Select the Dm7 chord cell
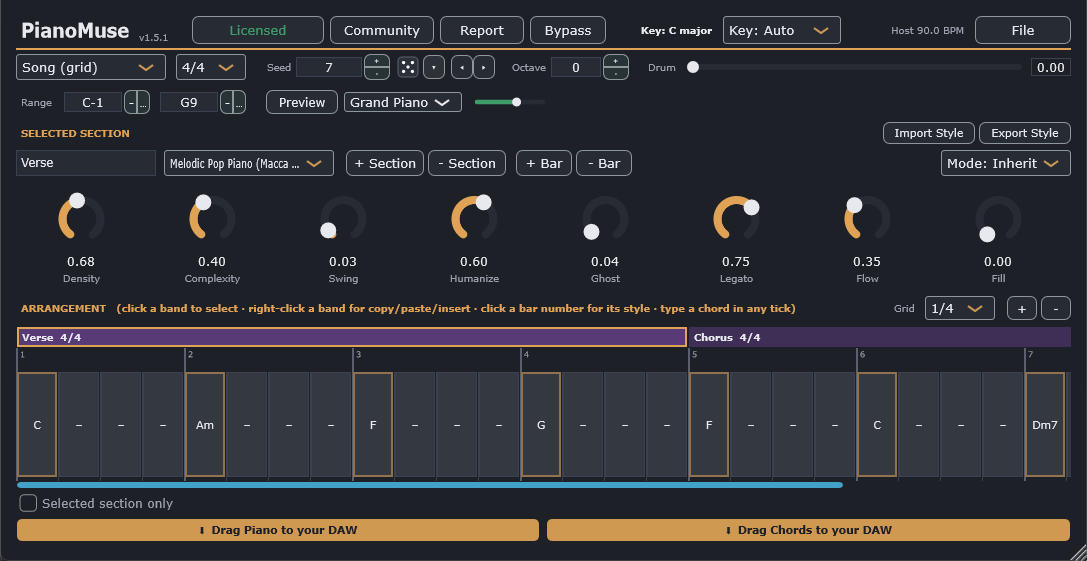 (x=1045, y=424)
